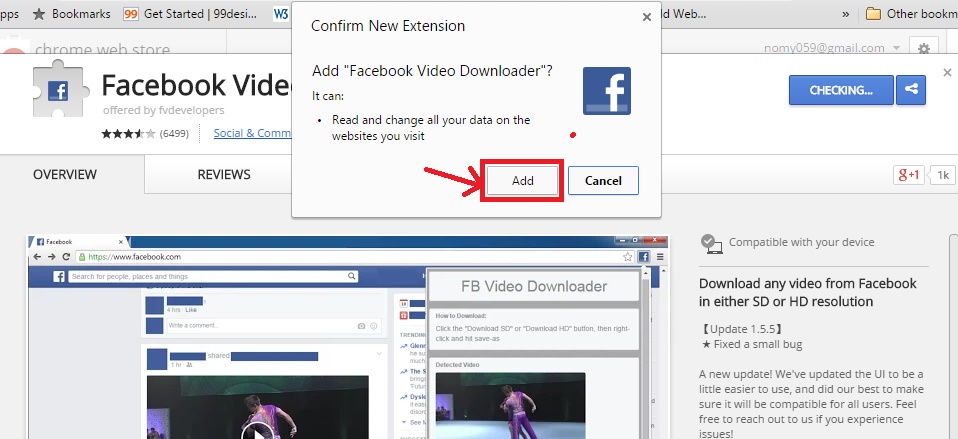This screenshot has height=439, width=958.
Task: Click the Detected Video thumbnail
Action: pos(510,405)
